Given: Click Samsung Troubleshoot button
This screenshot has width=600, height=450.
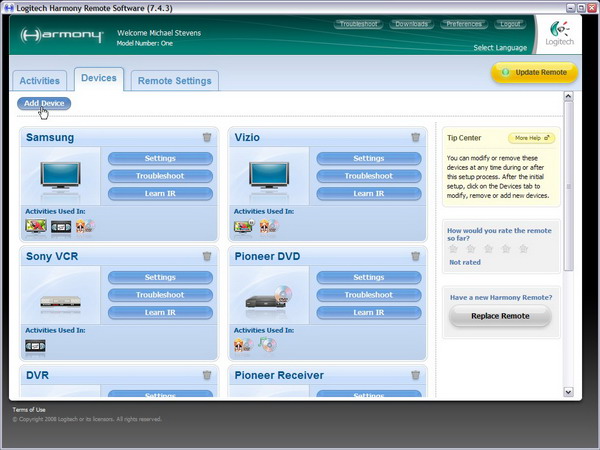Looking at the screenshot, I should tap(160, 176).
